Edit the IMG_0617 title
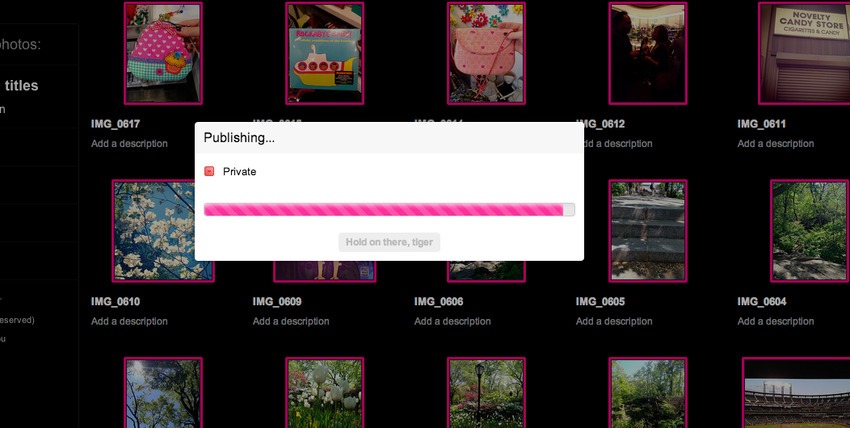 (x=115, y=124)
